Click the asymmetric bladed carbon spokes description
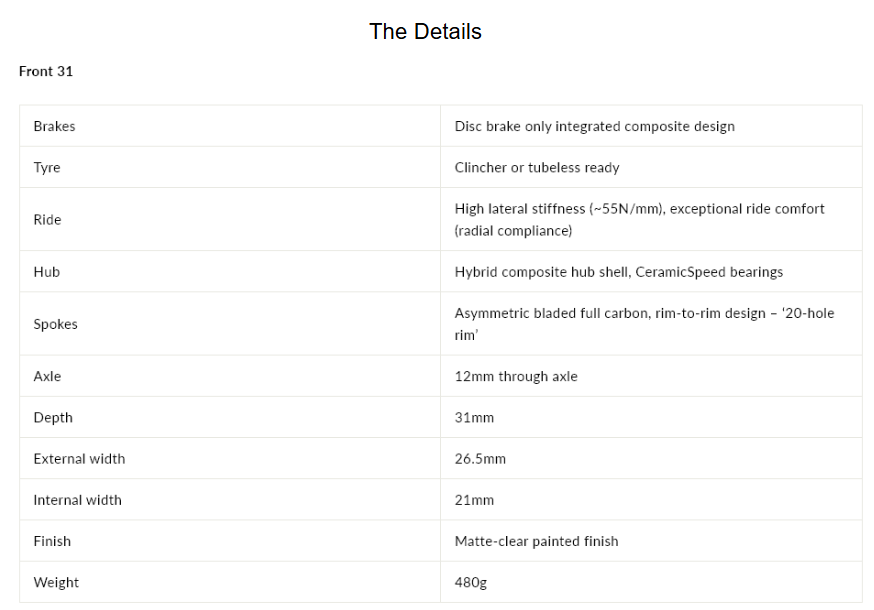The width and height of the screenshot is (874, 610). [x=644, y=324]
